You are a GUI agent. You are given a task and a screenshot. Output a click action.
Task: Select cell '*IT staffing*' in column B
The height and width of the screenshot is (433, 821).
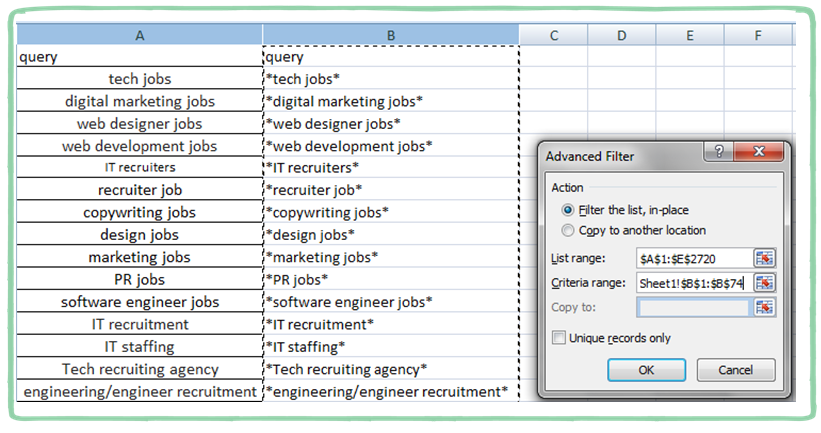(x=391, y=347)
